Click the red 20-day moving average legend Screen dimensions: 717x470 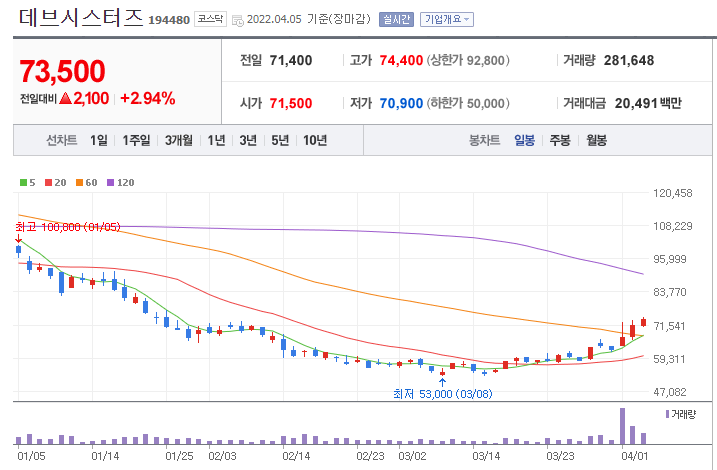tap(55, 182)
